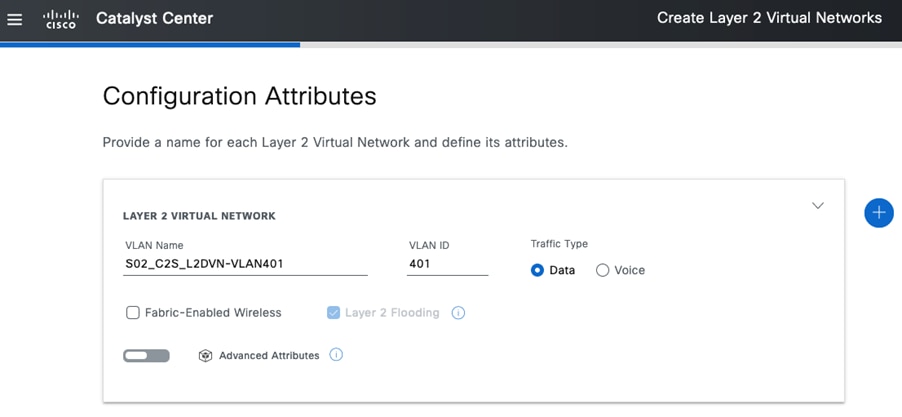Click the Layer 2 Flooding checkbox
Viewport: 902px width, 417px height.
[333, 313]
